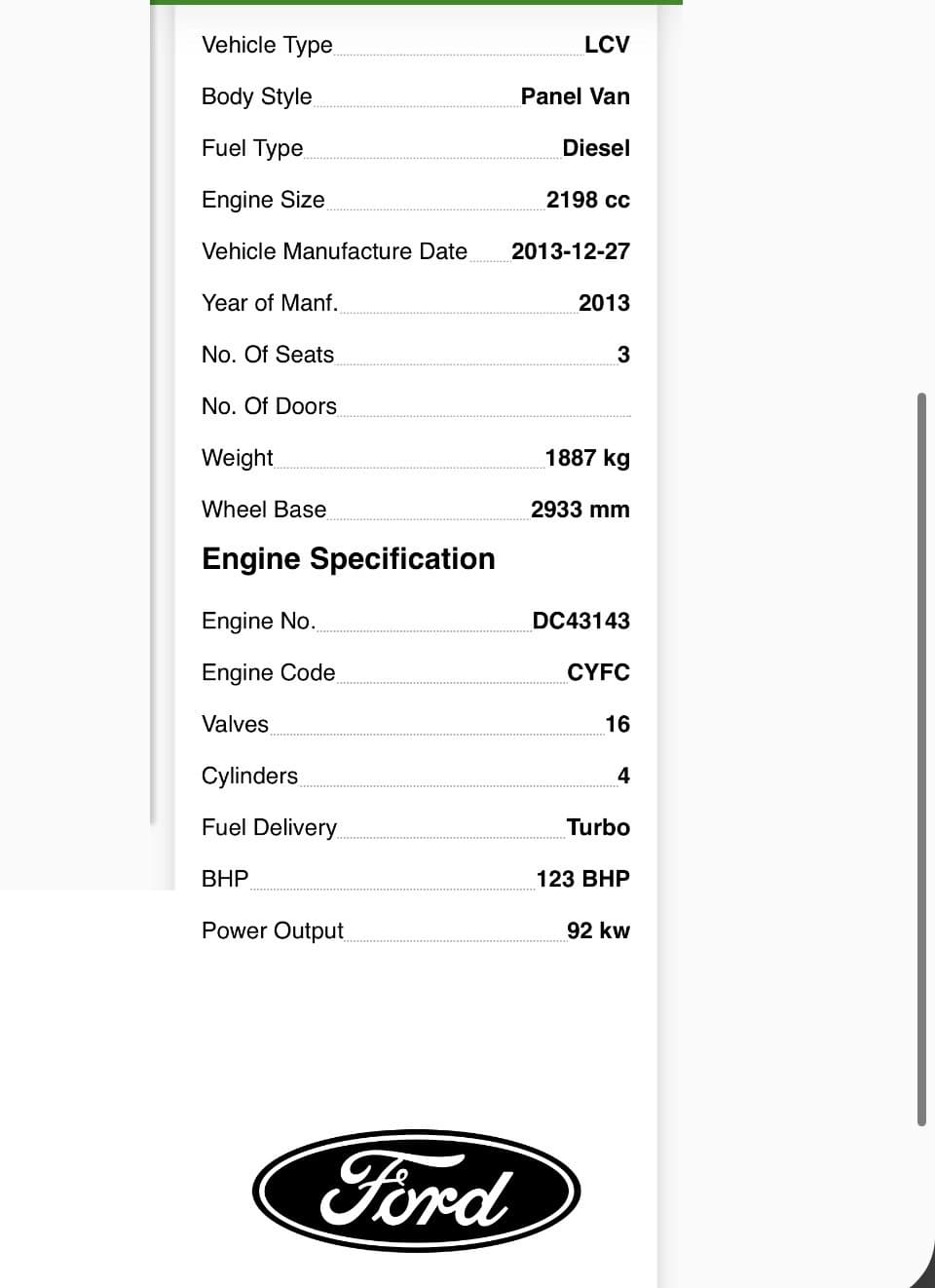Select the 'Vehicle Type' label
The height and width of the screenshot is (1288, 935).
click(267, 45)
